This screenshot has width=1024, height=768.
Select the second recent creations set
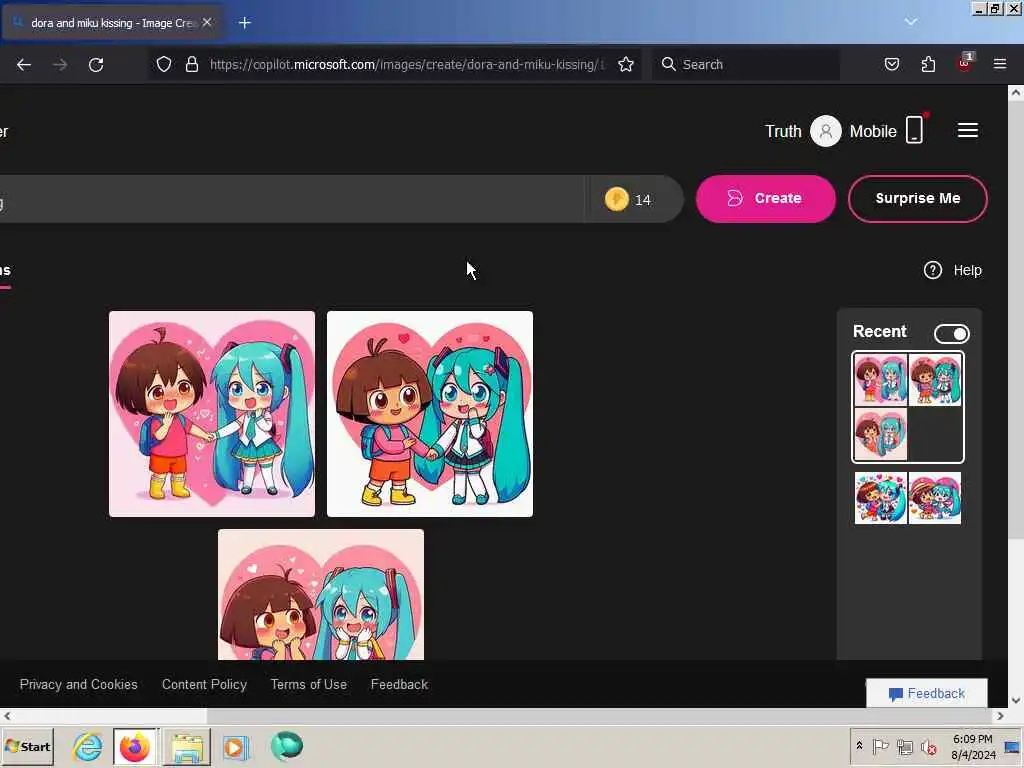tap(908, 498)
